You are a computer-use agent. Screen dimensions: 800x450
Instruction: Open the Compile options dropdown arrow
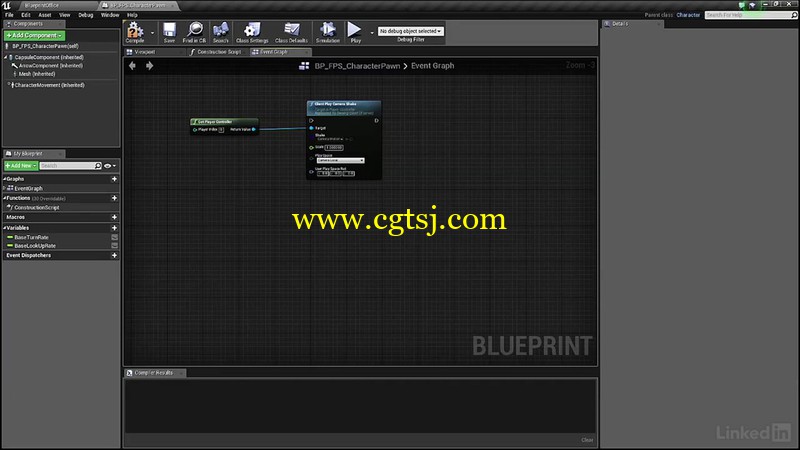tap(152, 33)
